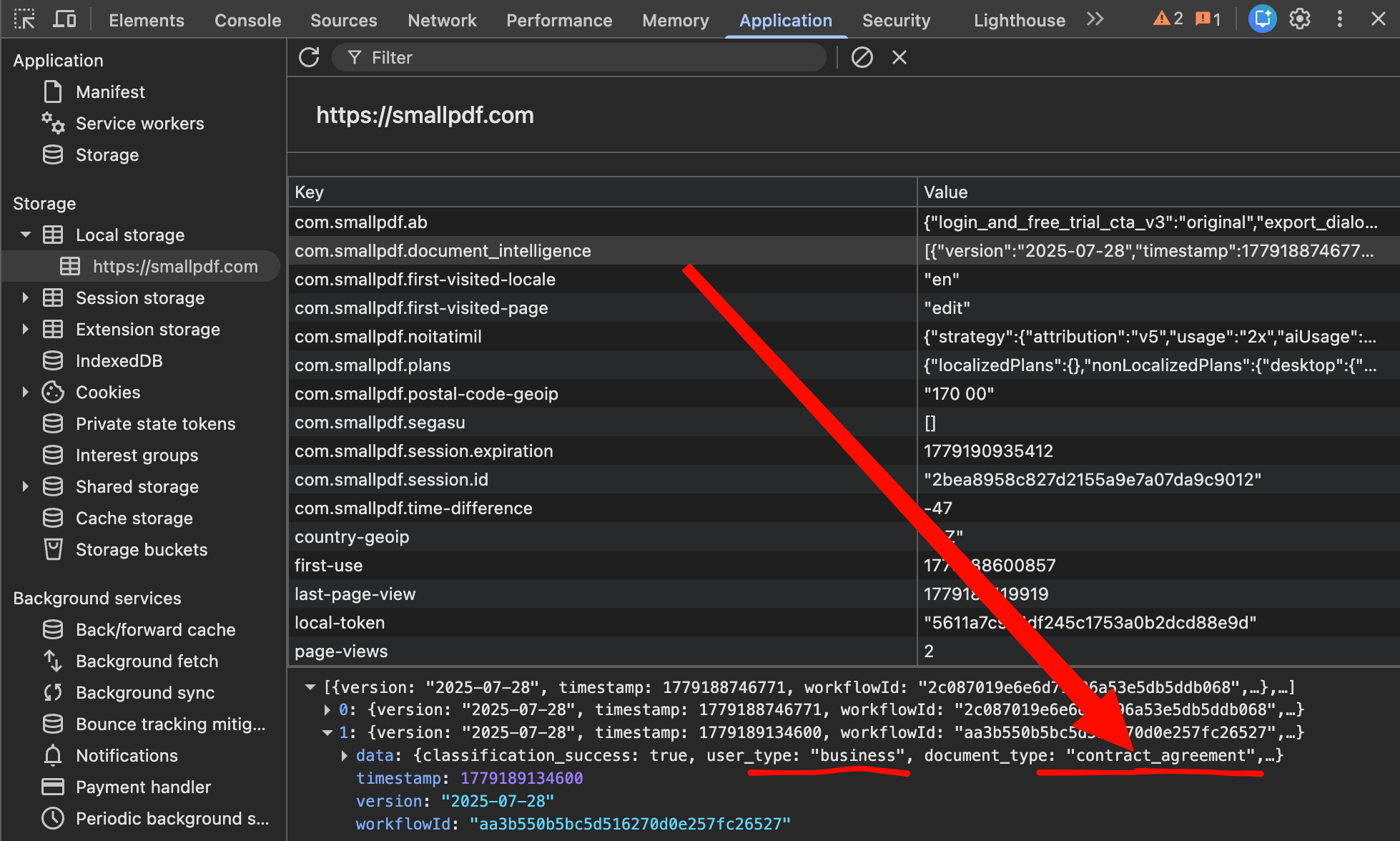Image resolution: width=1400 pixels, height=841 pixels.
Task: Open Back/forward cache
Action: (x=155, y=630)
